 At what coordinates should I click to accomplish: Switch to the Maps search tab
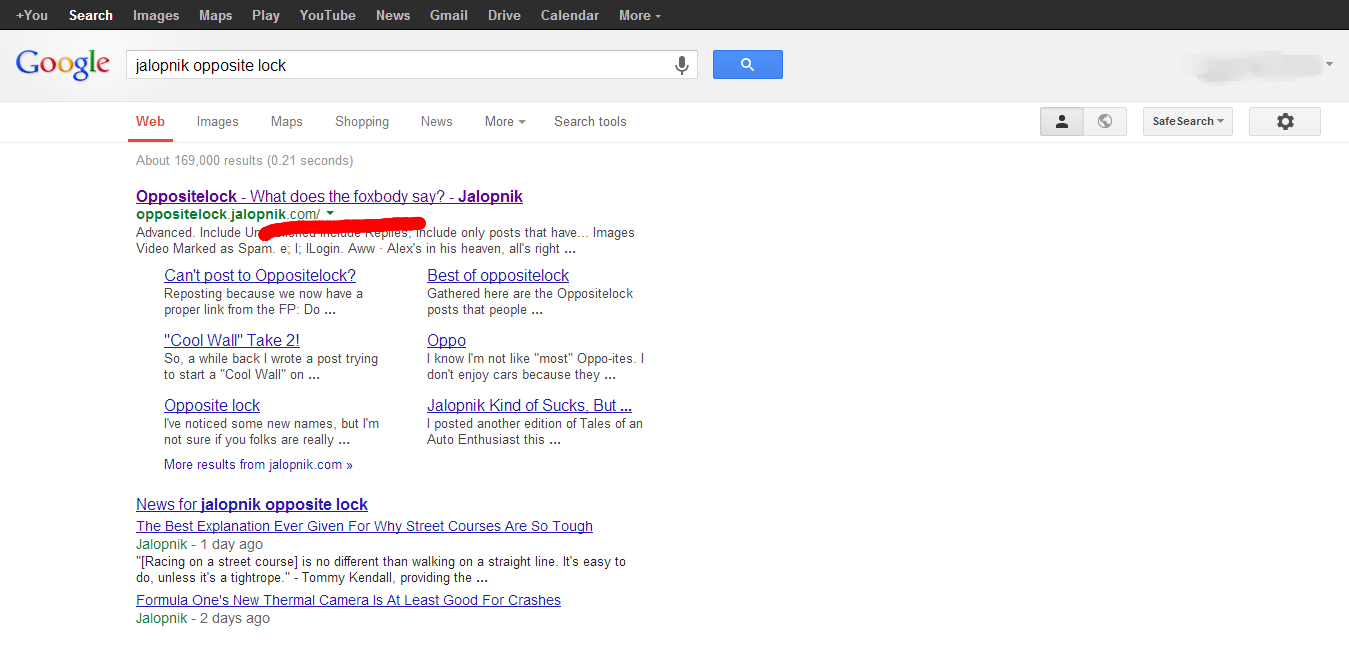click(x=286, y=122)
